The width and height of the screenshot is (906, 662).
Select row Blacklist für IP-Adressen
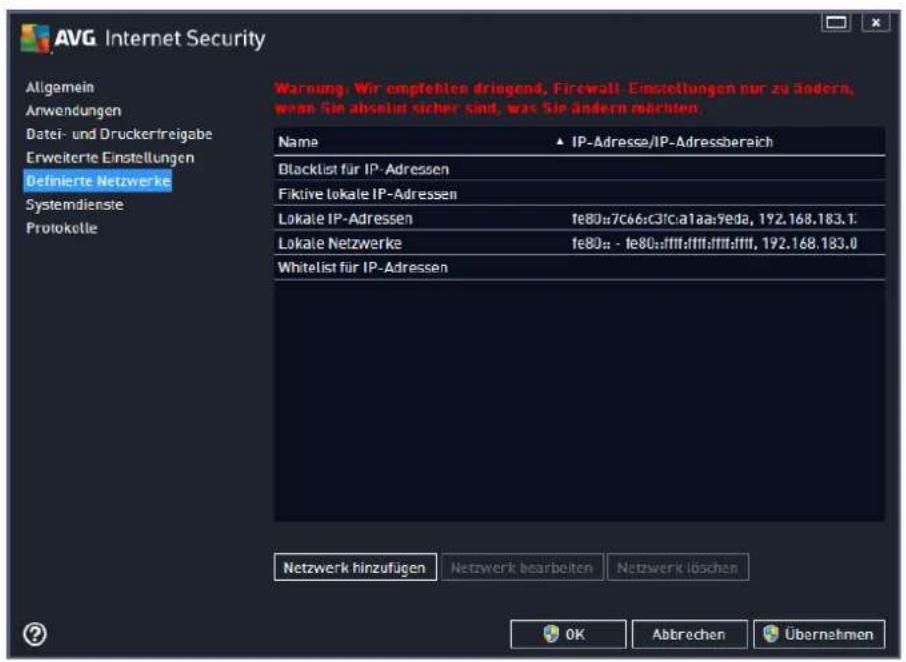click(x=579, y=169)
